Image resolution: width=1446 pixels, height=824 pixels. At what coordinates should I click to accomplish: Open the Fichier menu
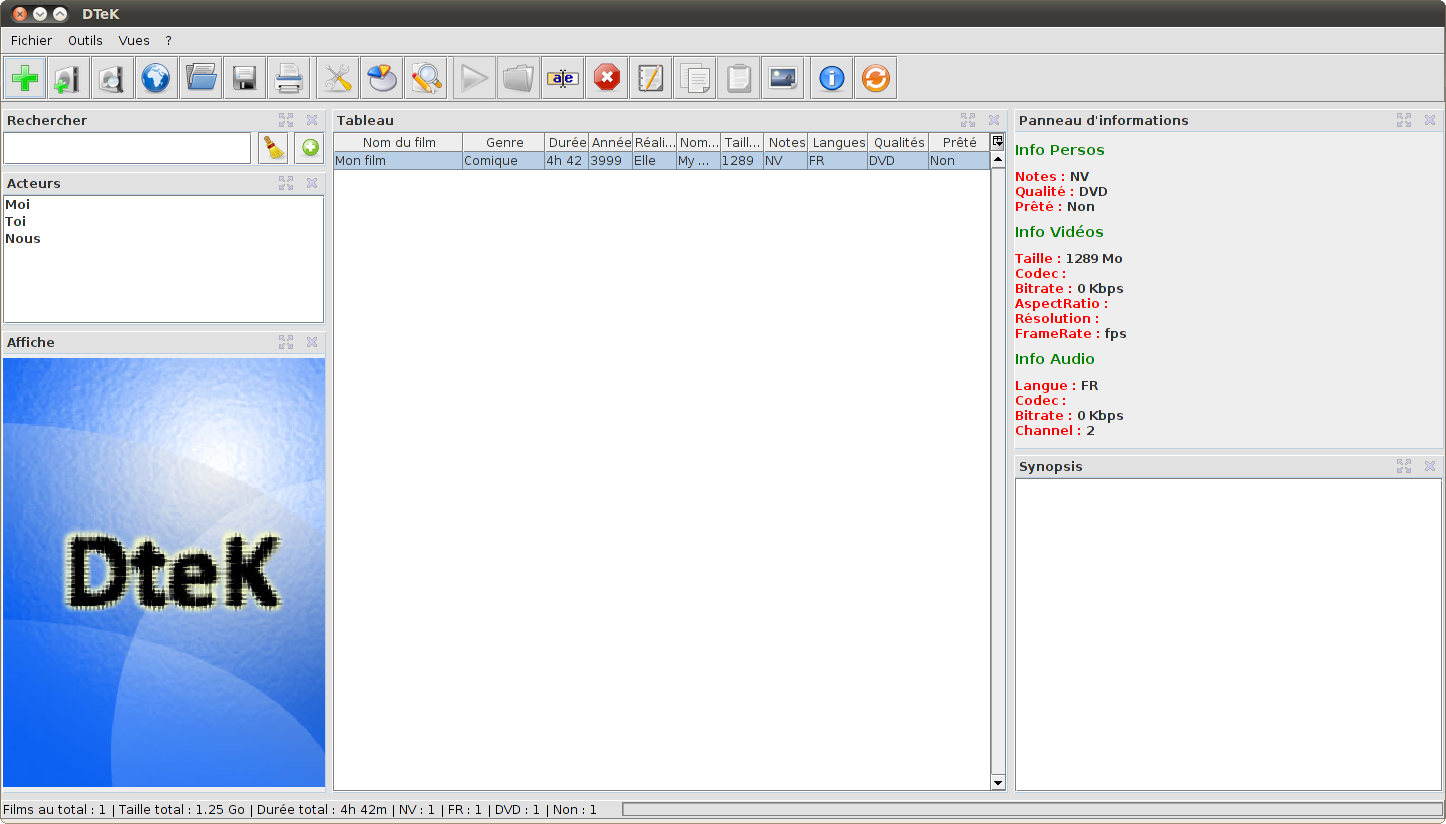31,41
